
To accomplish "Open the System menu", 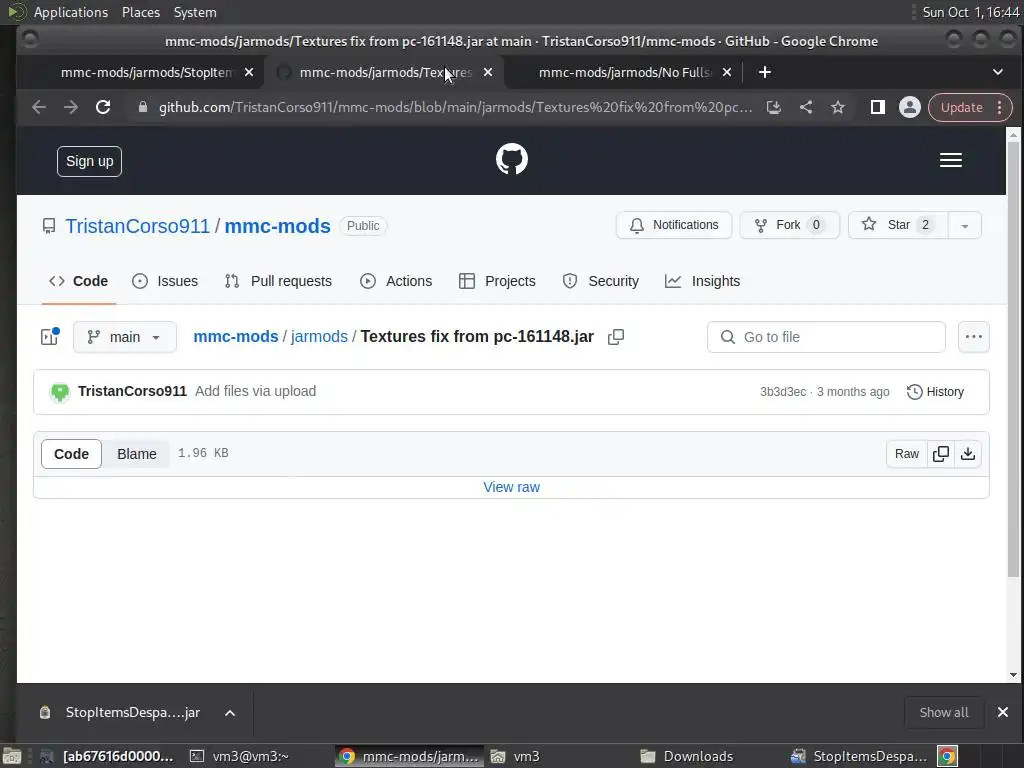I will click(195, 12).
